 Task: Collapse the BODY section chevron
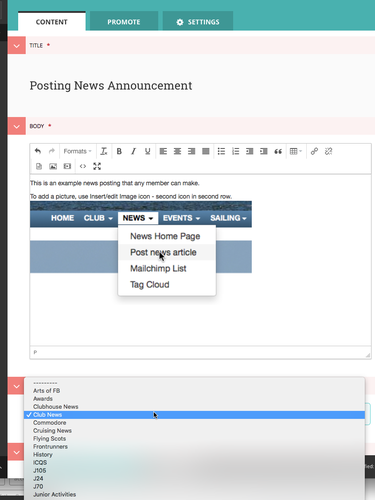[17, 126]
